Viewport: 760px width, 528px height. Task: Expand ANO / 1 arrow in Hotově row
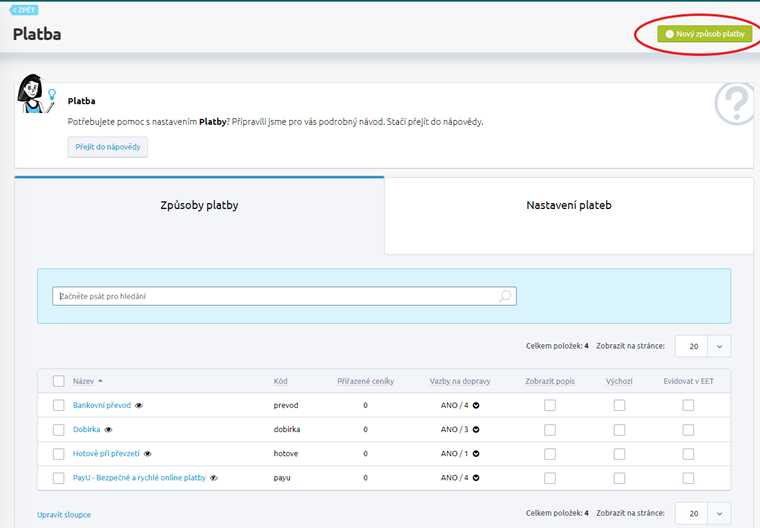point(476,454)
